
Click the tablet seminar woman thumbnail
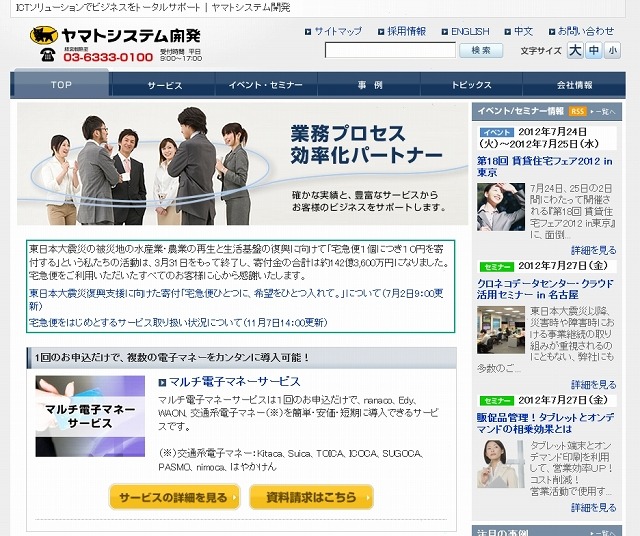501,464
